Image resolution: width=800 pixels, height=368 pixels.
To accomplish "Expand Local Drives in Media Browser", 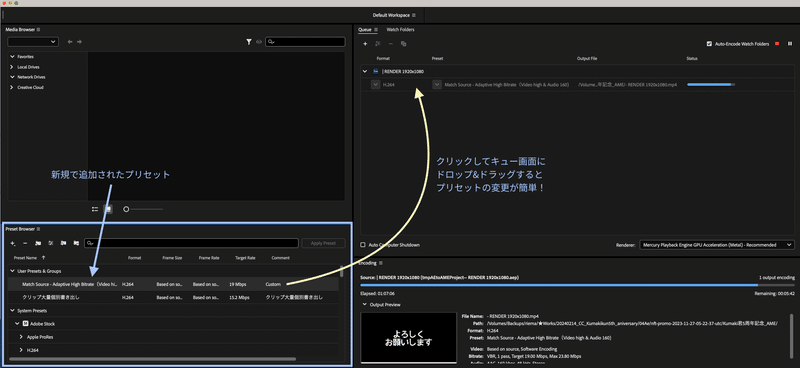I will [12, 67].
